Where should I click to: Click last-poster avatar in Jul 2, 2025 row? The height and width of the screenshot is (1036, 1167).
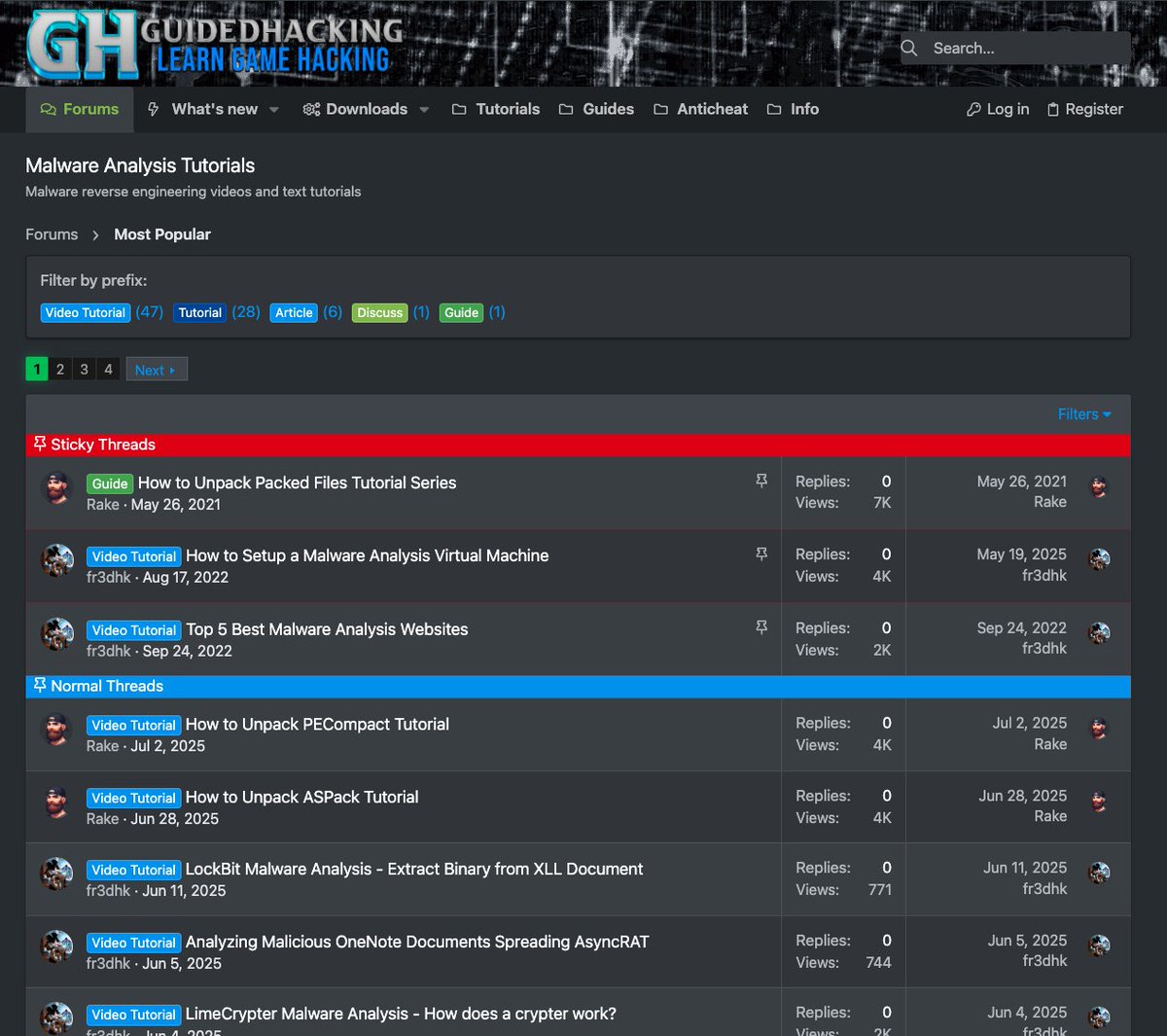point(1099,729)
